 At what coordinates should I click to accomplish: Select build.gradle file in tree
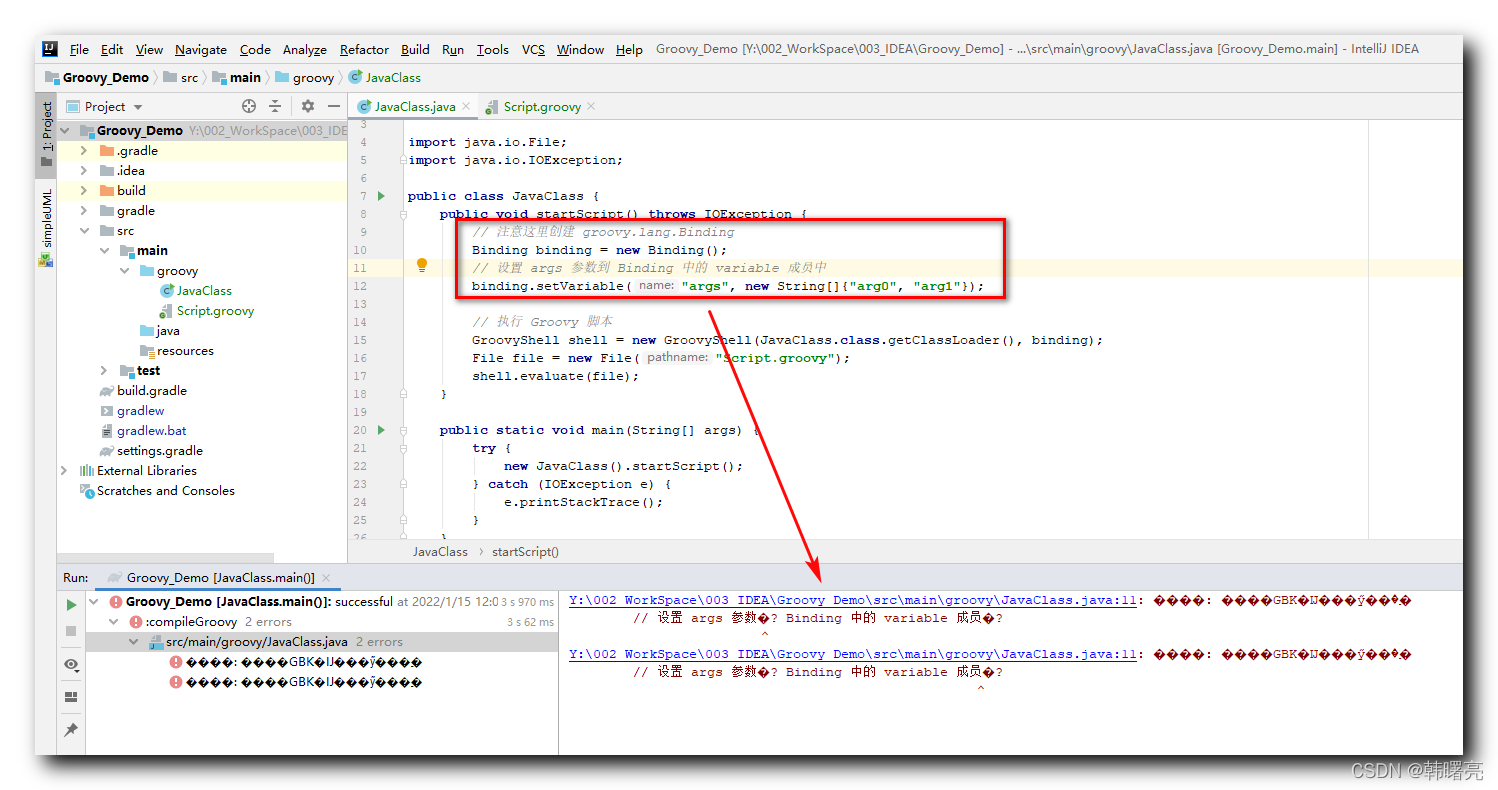click(x=151, y=391)
